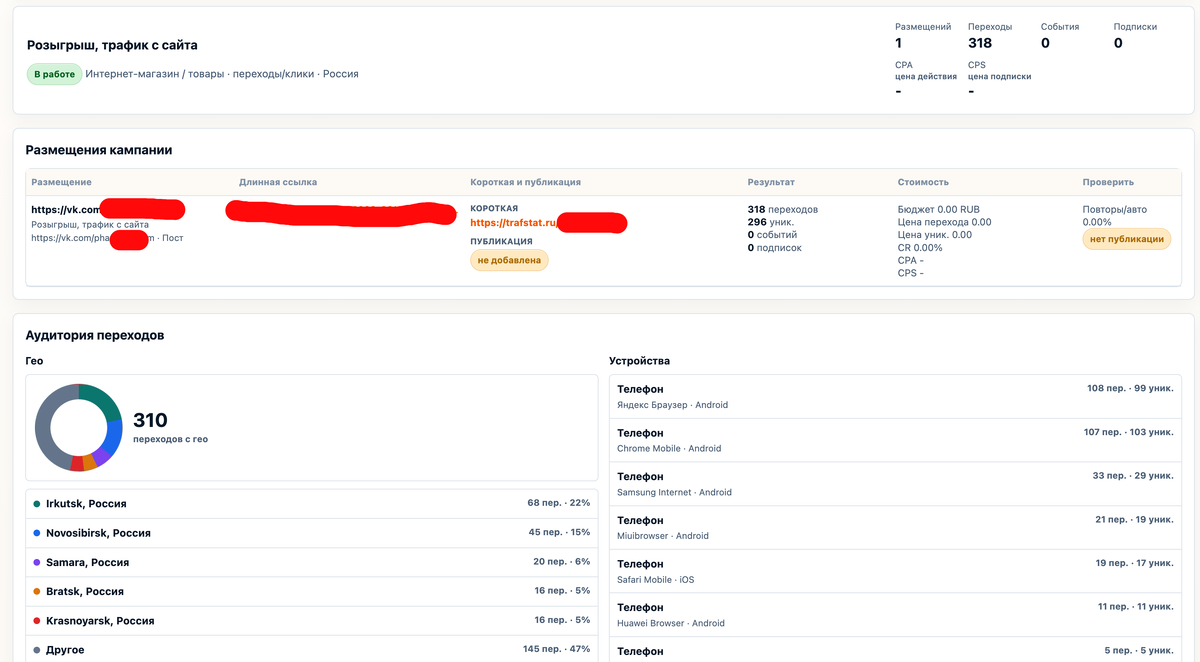The image size is (1200, 662).
Task: Click the green dot beside Irkutsk
Action: (37, 504)
